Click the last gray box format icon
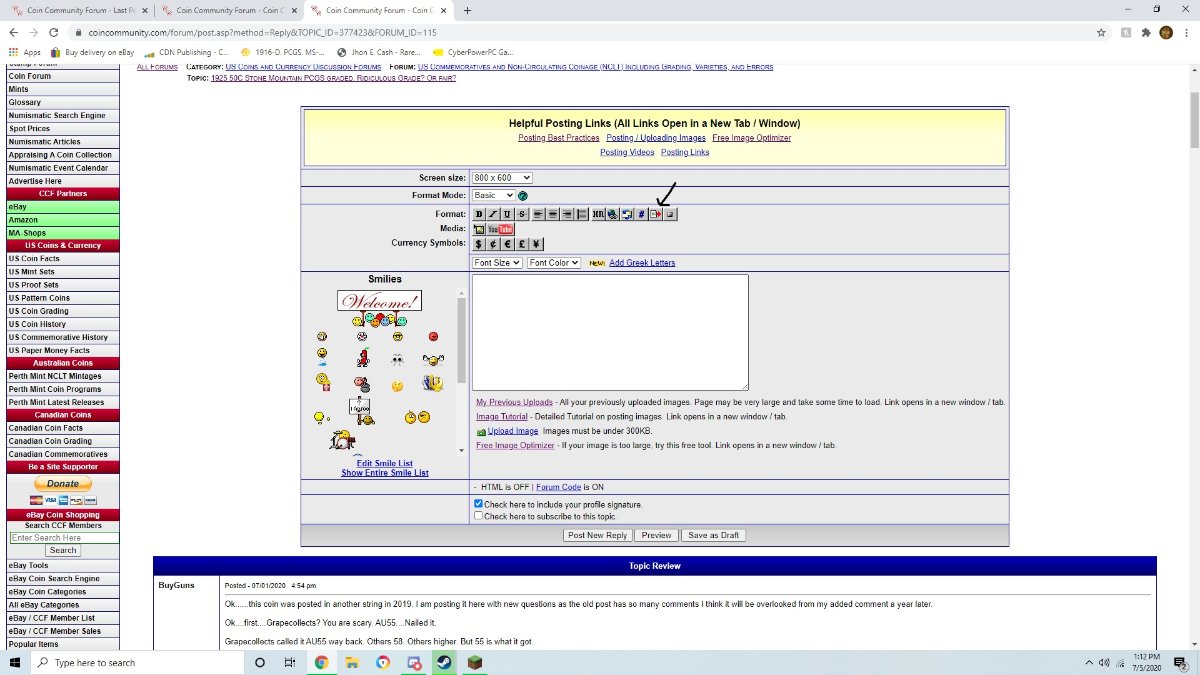Viewport: 1200px width, 675px height. 670,214
